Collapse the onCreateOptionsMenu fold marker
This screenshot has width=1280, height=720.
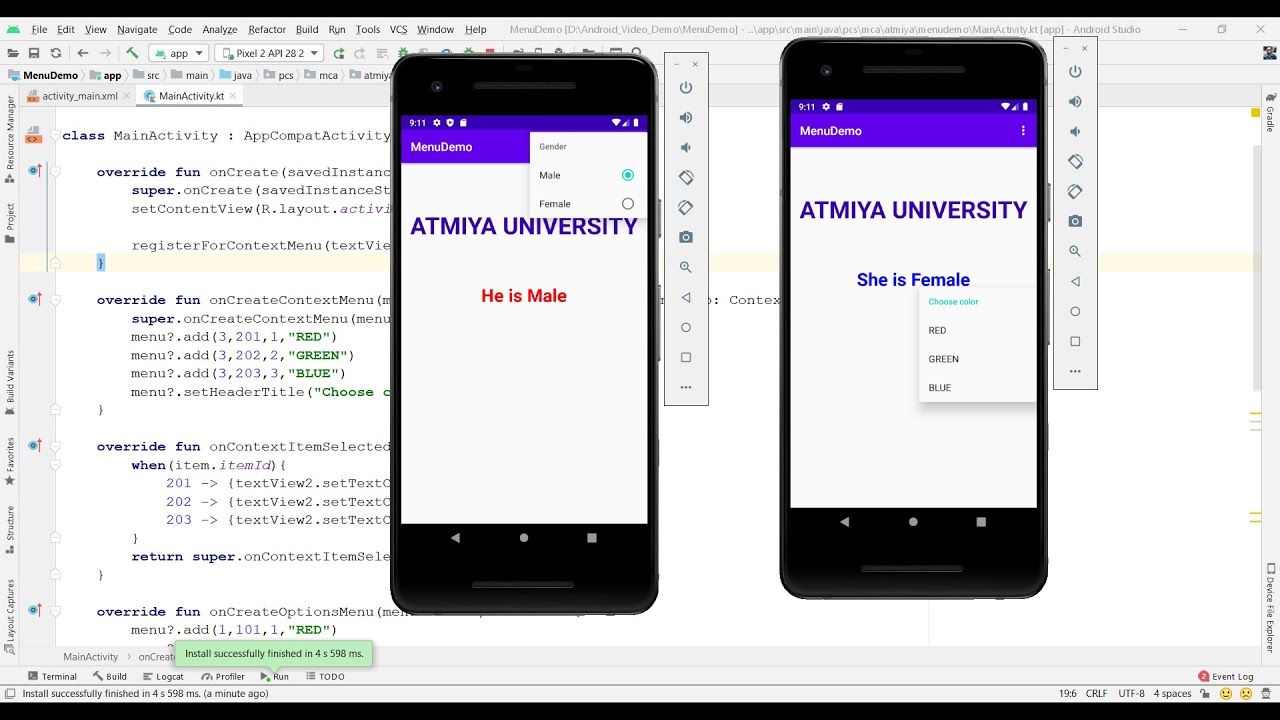point(56,612)
